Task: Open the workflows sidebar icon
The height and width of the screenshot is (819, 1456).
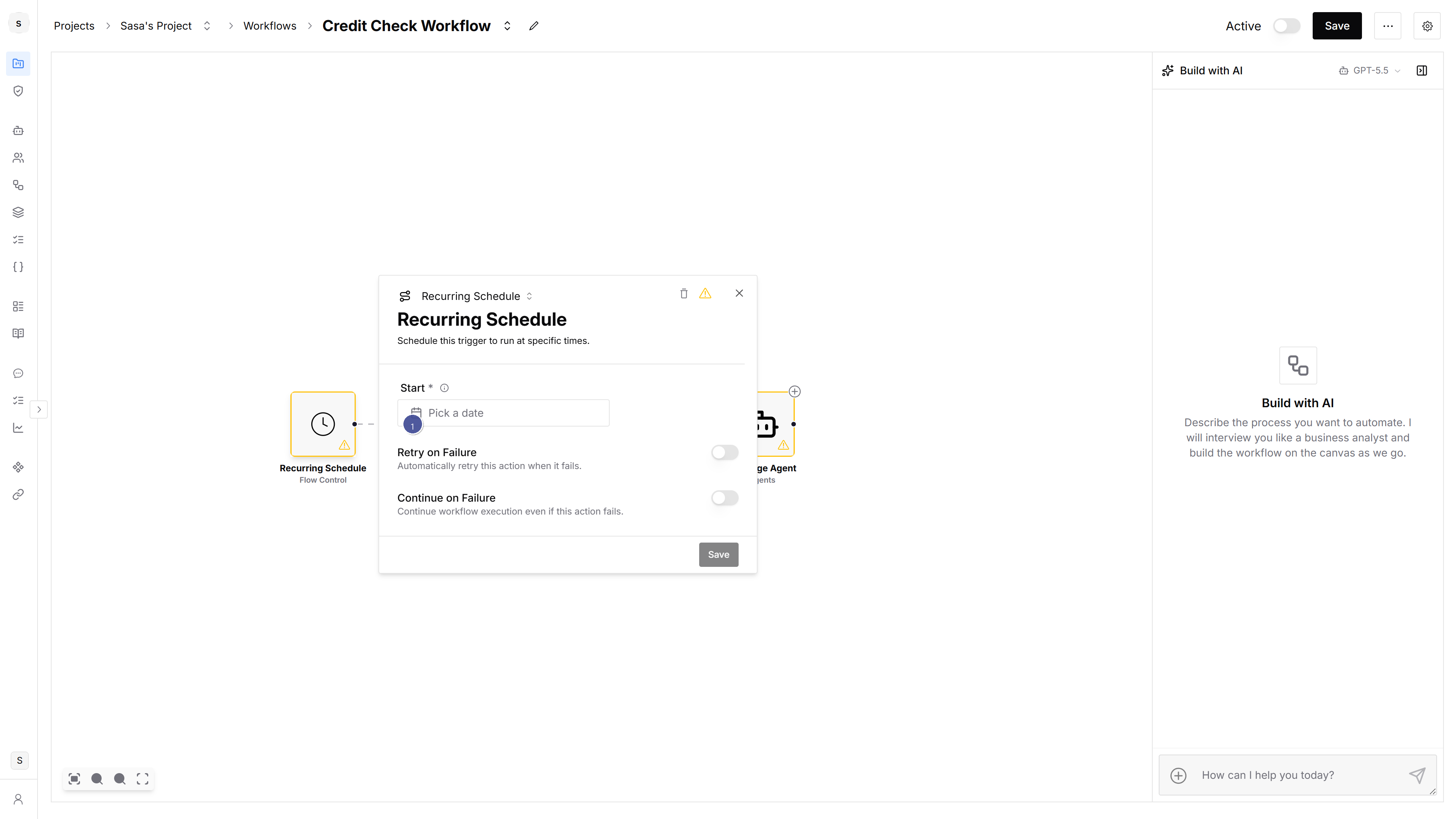Action: pos(18,185)
